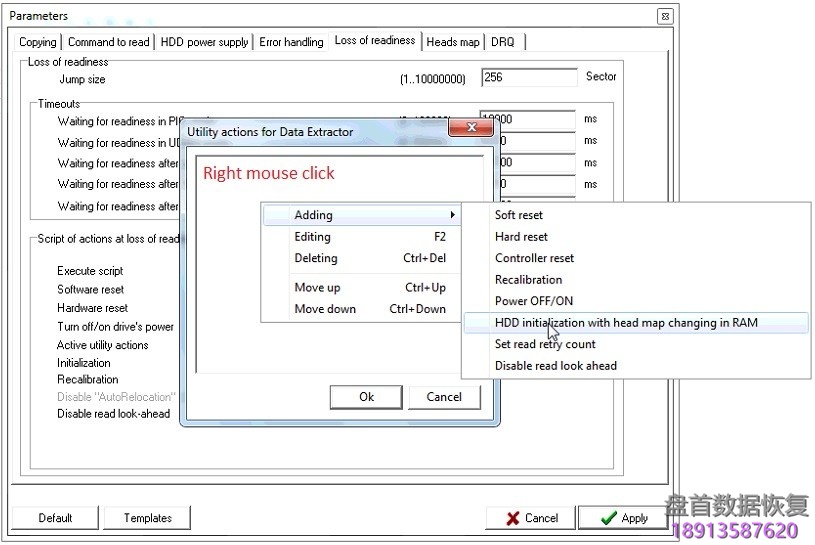The image size is (815, 545).
Task: Click the Jump size input field
Action: [x=528, y=78]
